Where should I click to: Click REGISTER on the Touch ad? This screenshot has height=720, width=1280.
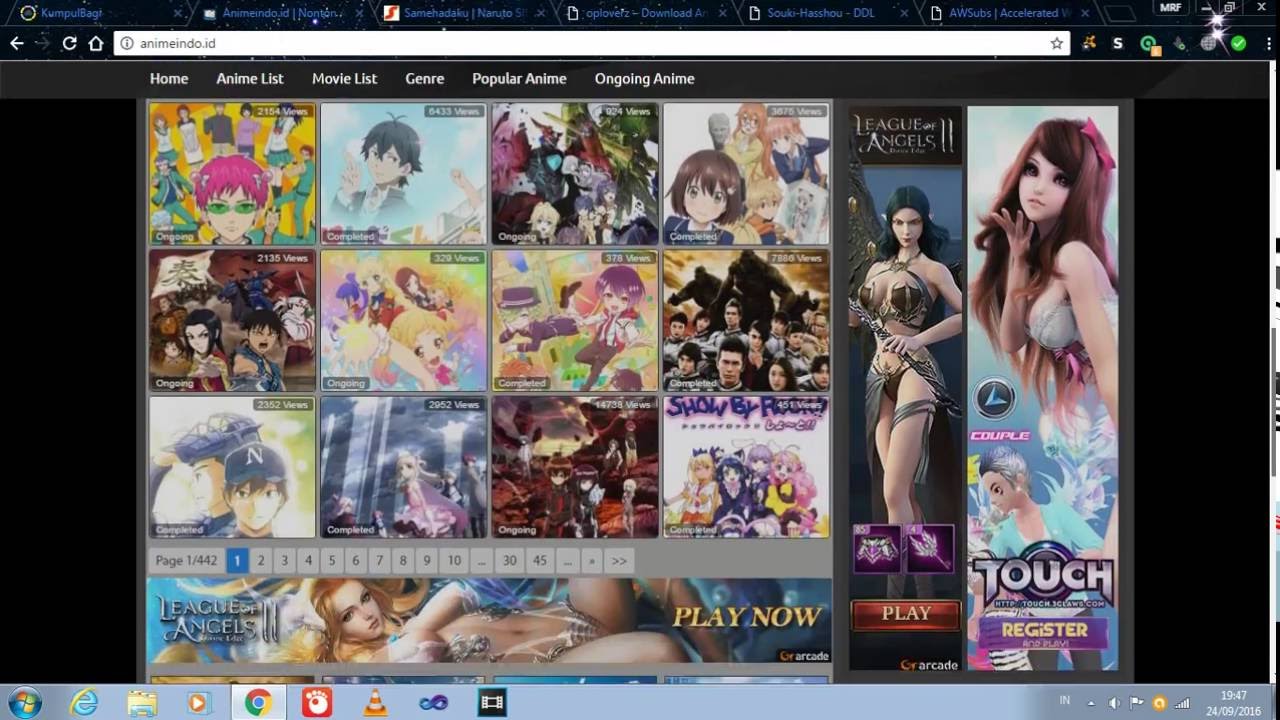tap(1044, 630)
